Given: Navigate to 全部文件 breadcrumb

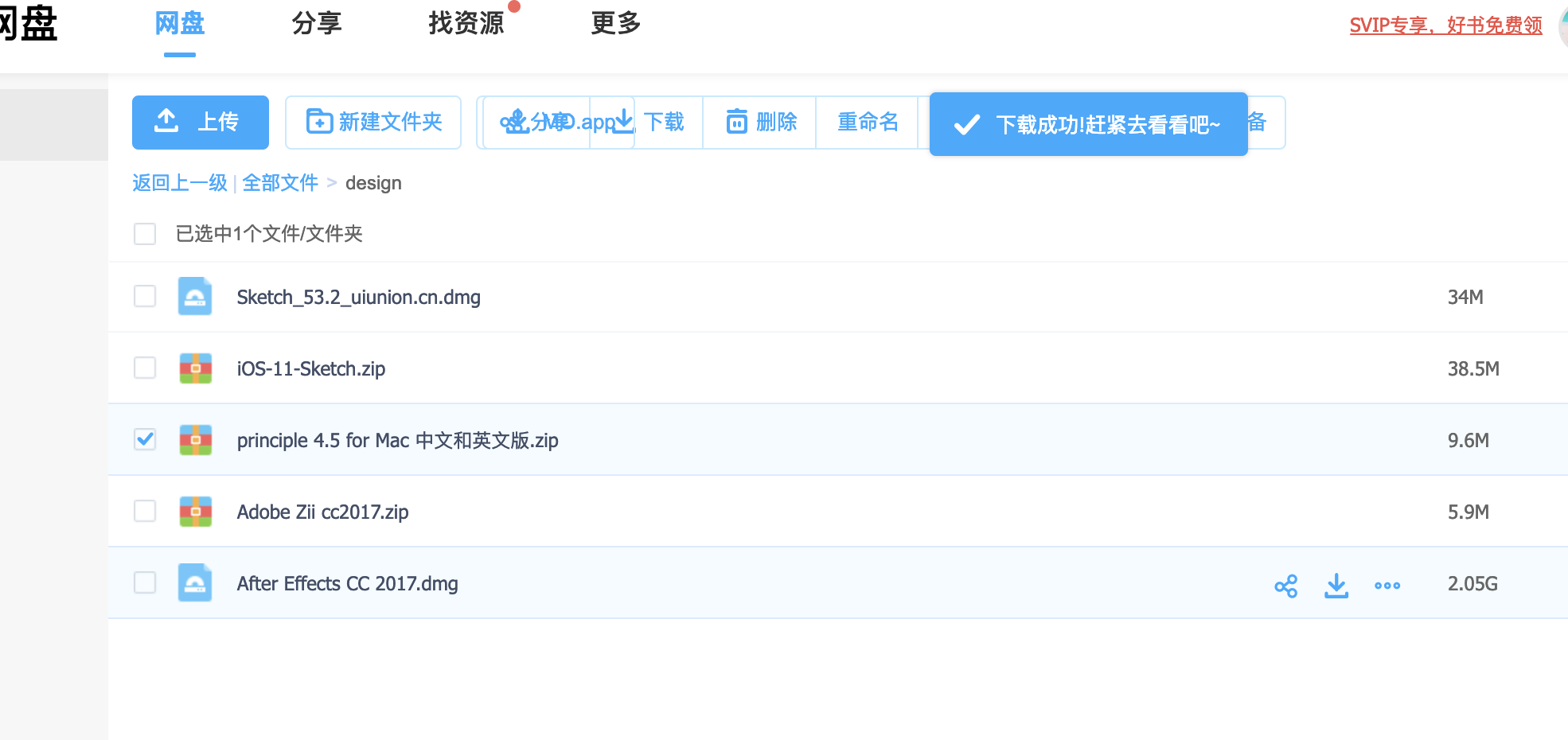Looking at the screenshot, I should point(280,183).
